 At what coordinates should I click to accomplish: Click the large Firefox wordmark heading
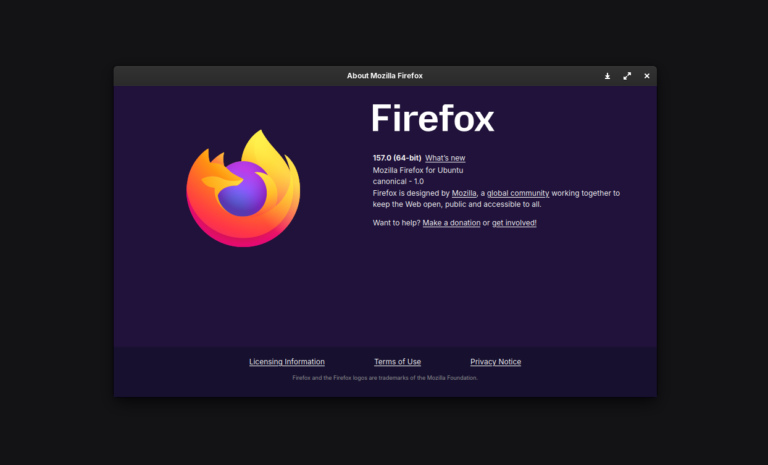[432, 118]
